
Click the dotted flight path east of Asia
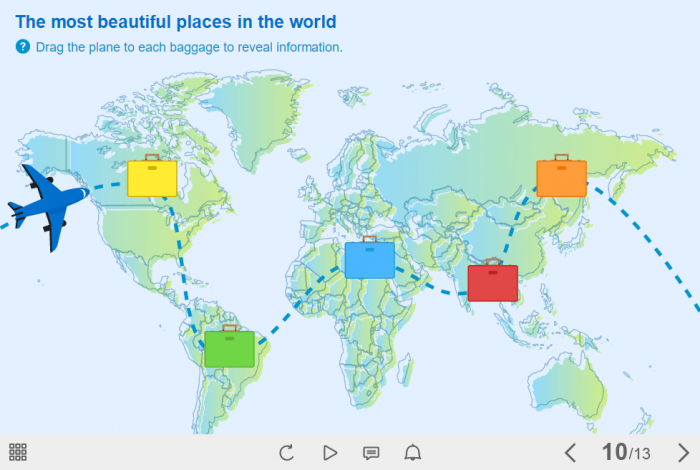[x=660, y=250]
